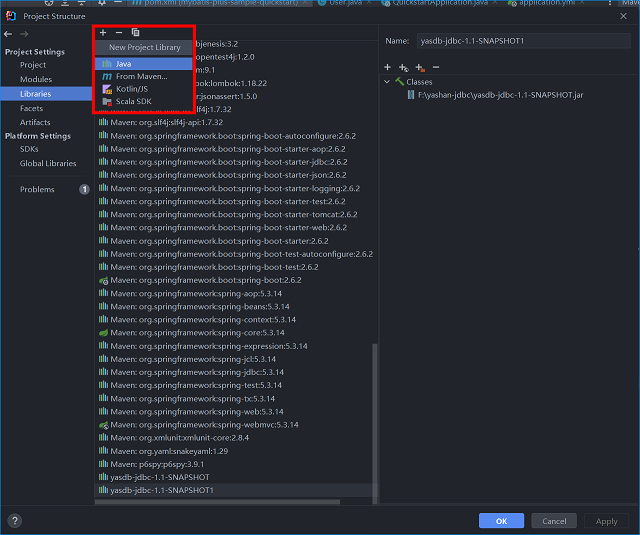Add a root with the plus icon
Screen dimensions: 640x535
388,67
